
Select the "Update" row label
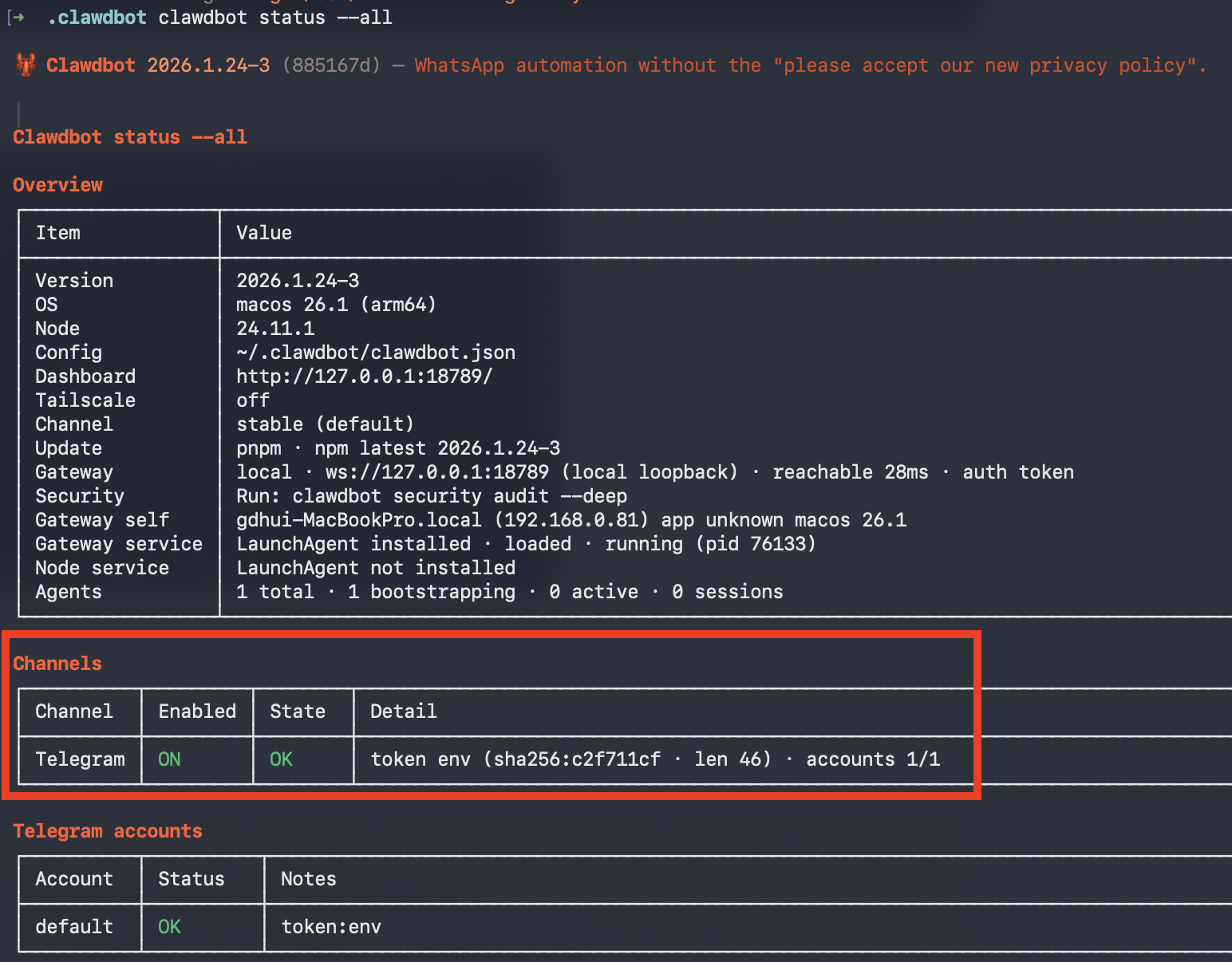(x=69, y=448)
